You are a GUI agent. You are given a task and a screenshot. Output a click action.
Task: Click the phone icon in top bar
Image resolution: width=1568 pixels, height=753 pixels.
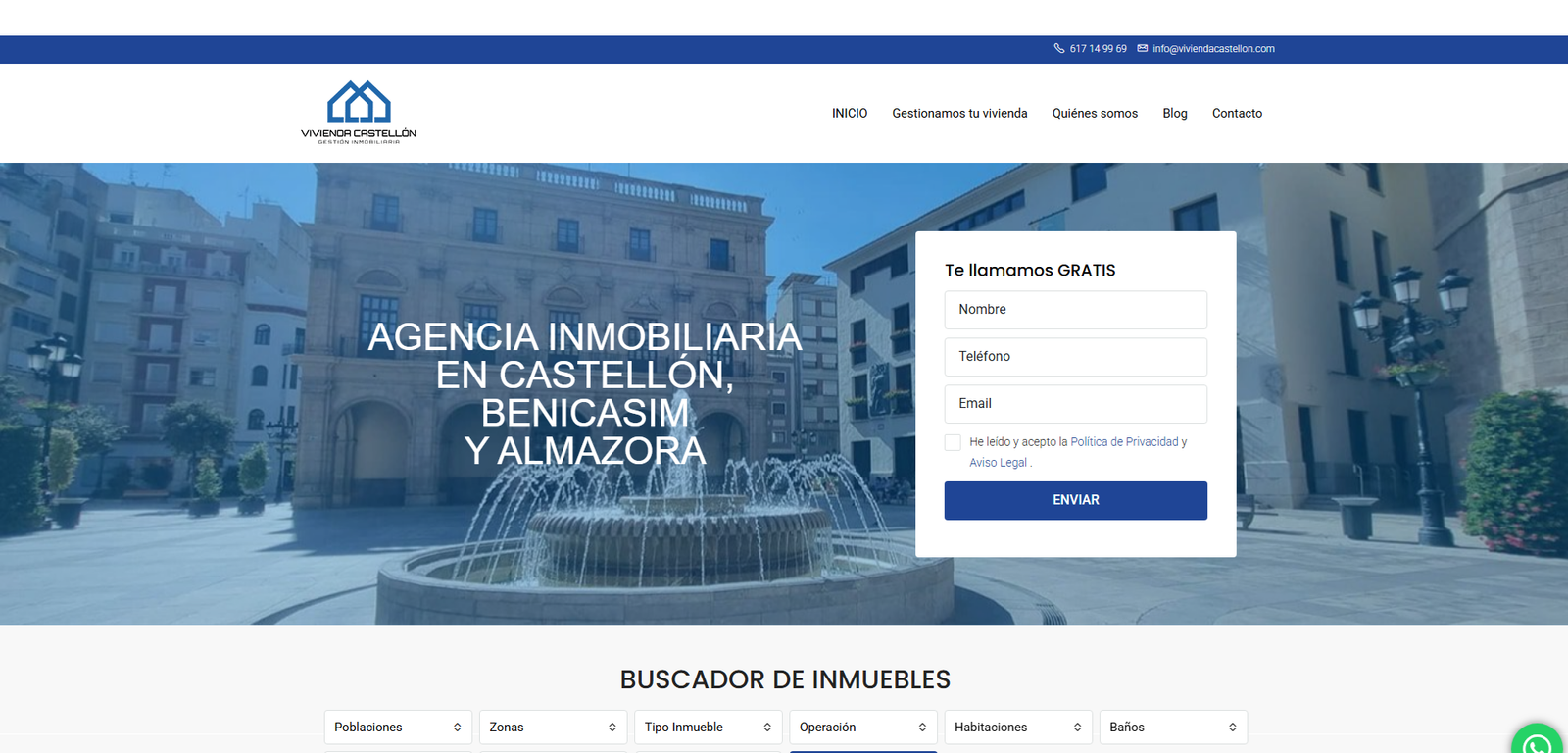(x=1059, y=48)
